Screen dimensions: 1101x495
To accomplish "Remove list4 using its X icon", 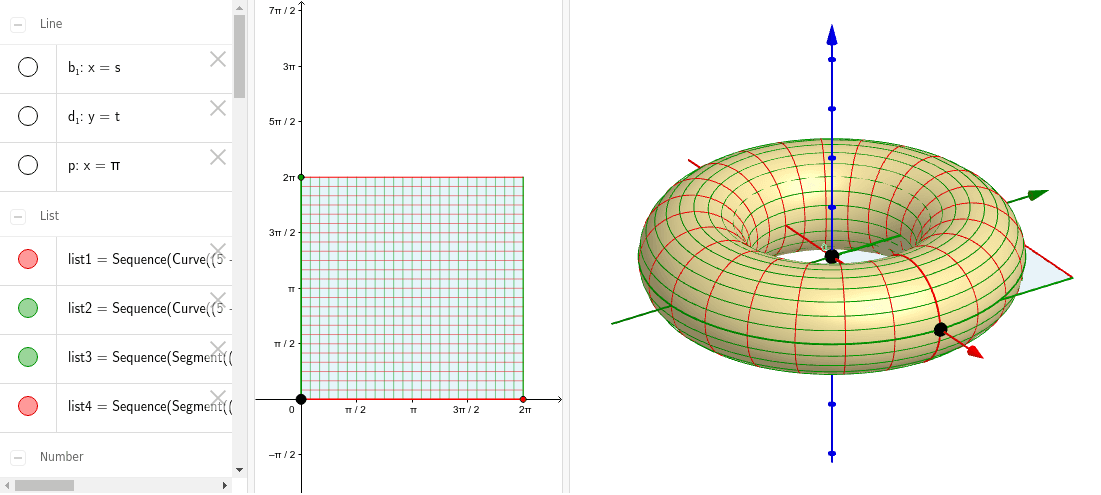I will coord(218,398).
